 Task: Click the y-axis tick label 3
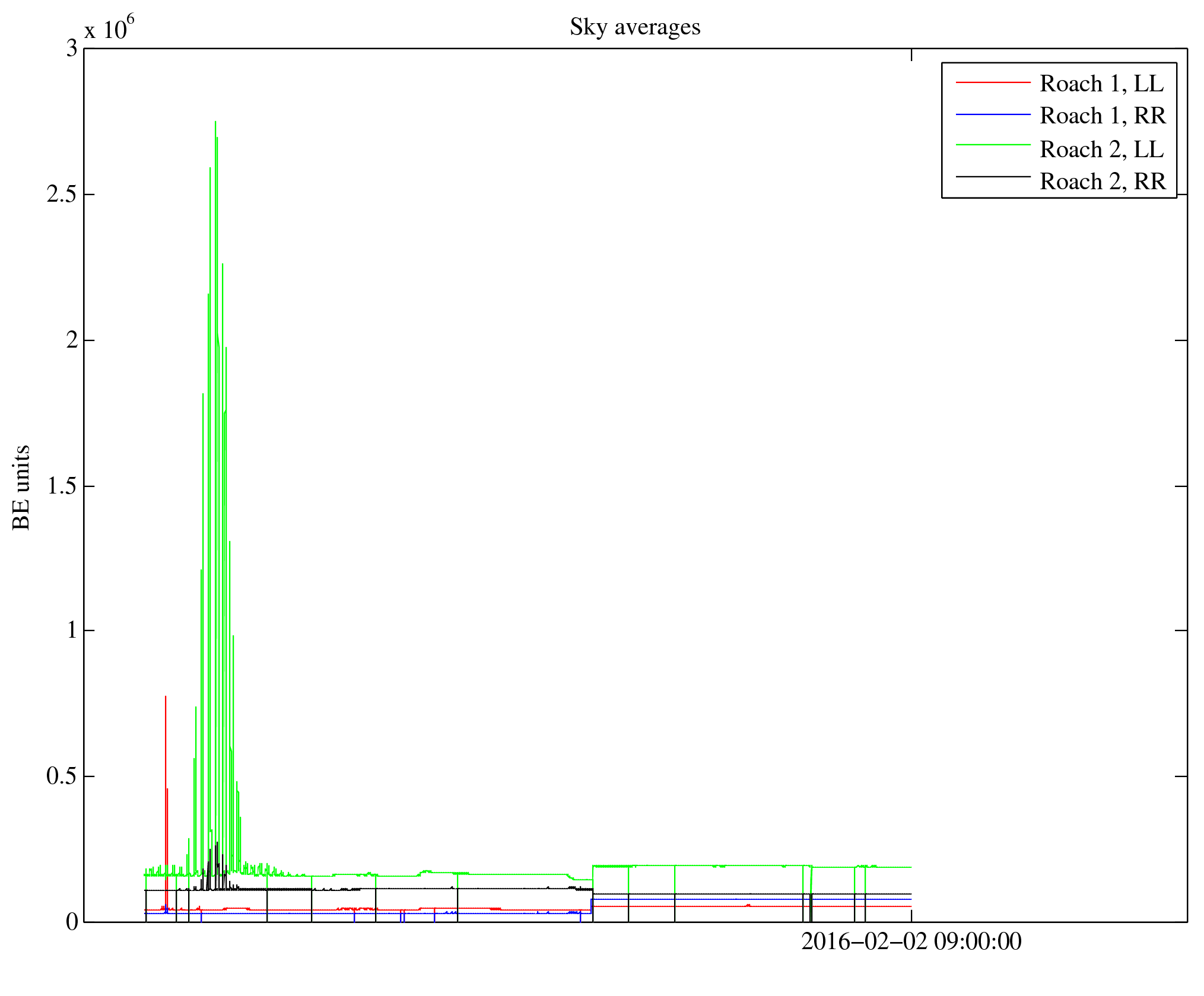tap(71, 49)
